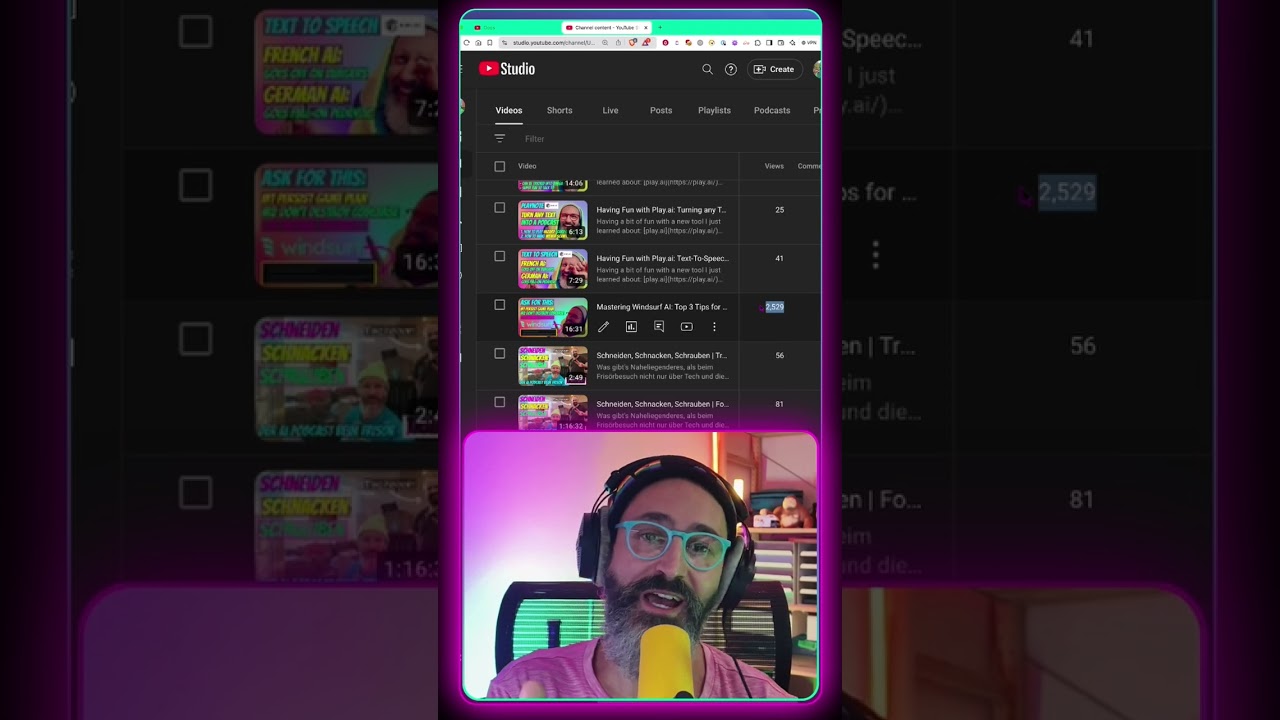1280x720 pixels.
Task: Reload the browser page
Action: [467, 43]
